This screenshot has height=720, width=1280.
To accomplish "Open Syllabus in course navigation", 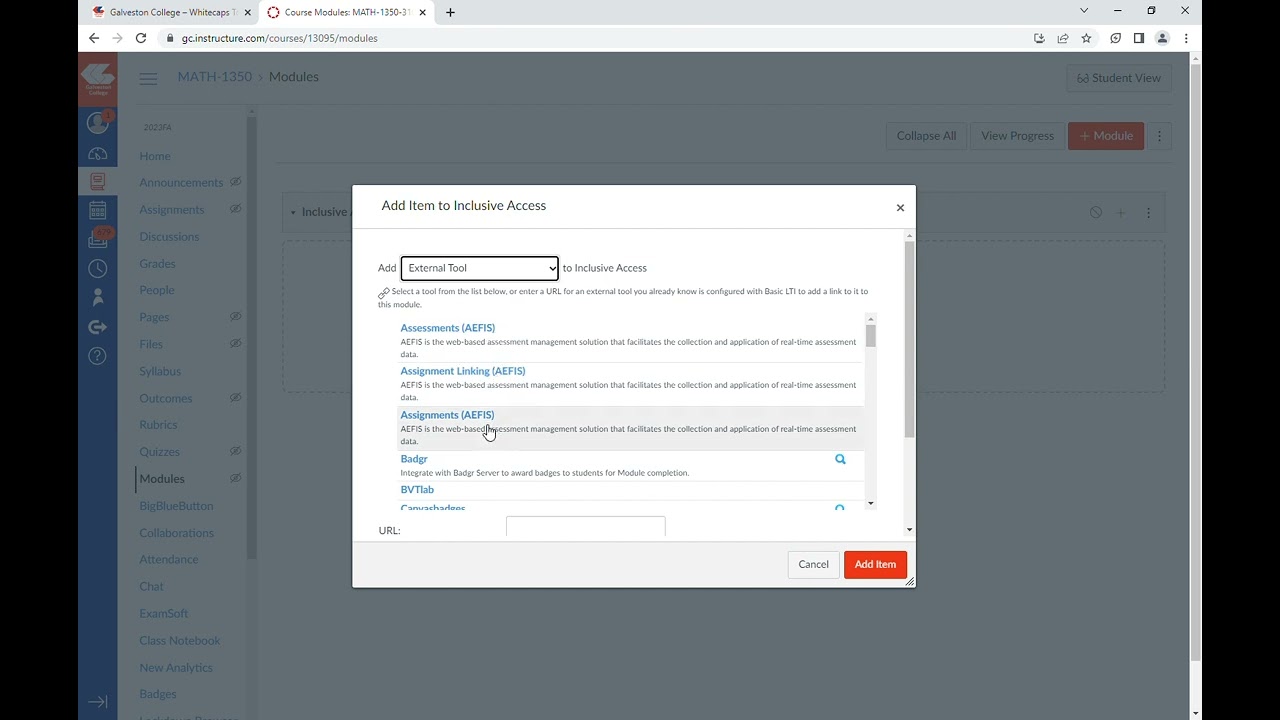I will [x=160, y=371].
